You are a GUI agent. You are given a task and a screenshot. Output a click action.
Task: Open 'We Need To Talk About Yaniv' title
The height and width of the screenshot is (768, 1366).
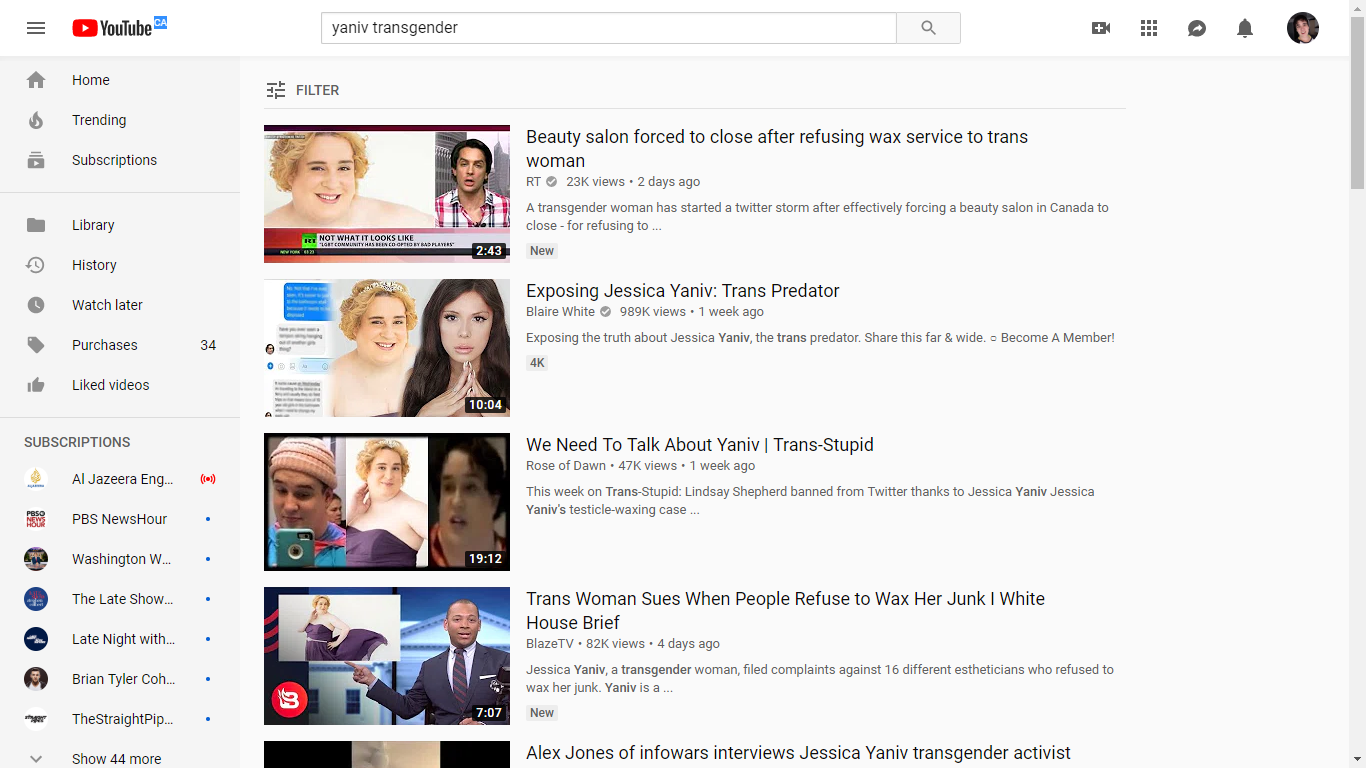(700, 445)
